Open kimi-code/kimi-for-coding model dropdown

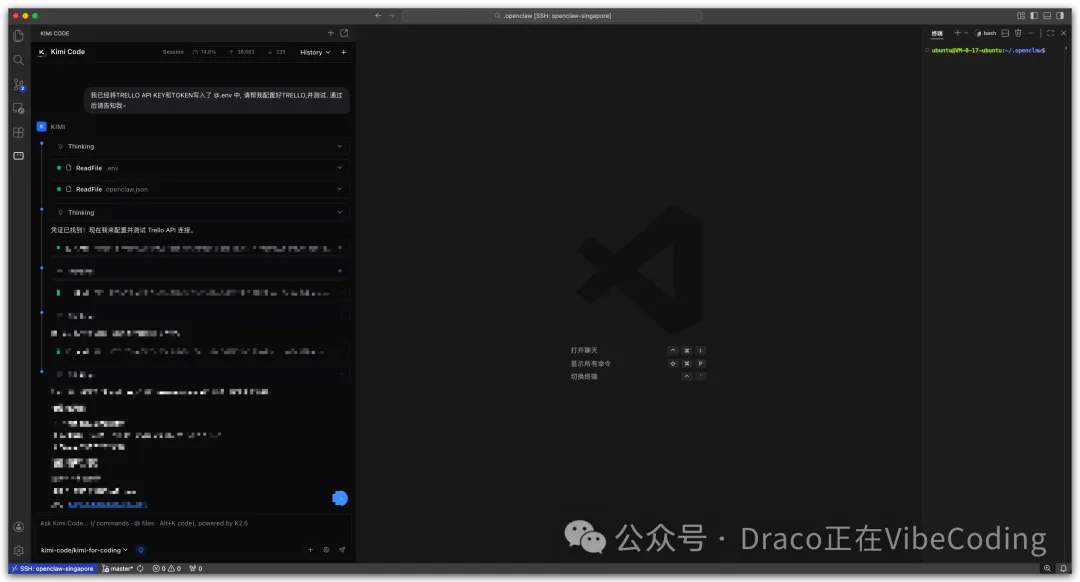[83, 550]
